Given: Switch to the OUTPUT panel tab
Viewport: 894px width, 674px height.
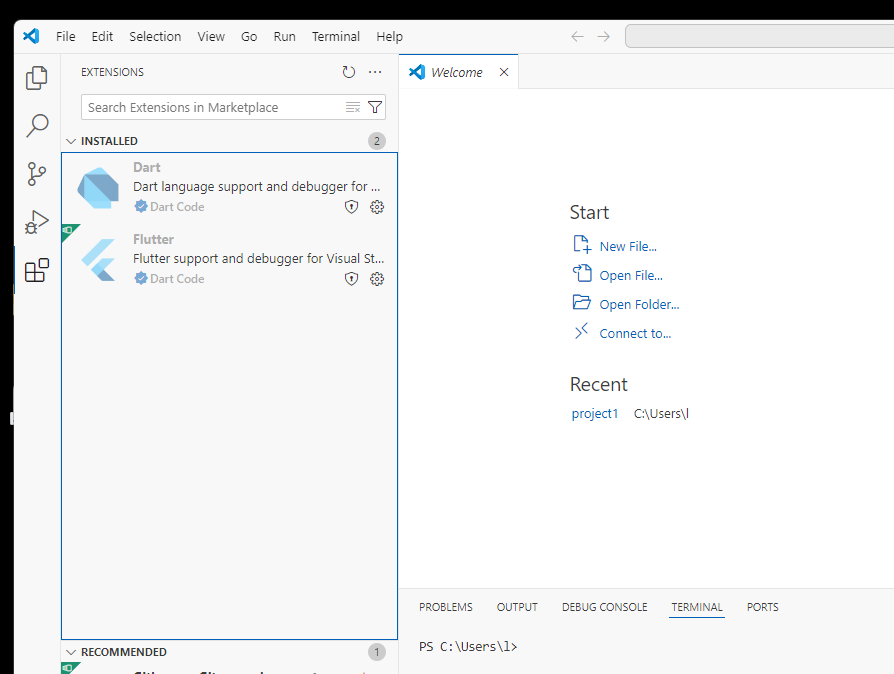Looking at the screenshot, I should (517, 607).
